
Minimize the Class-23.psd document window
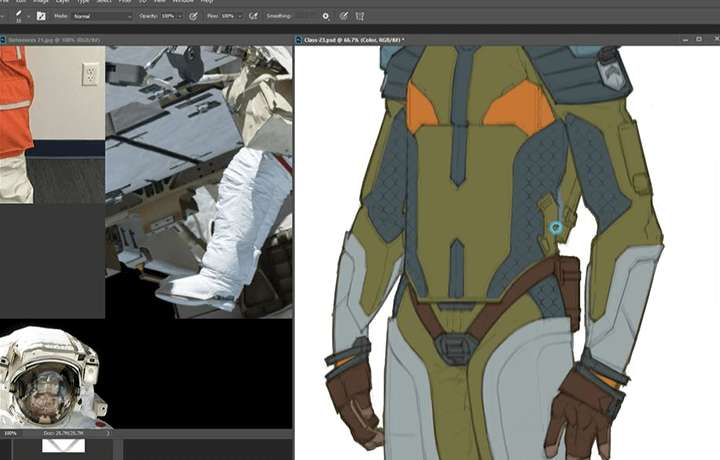pyautogui.click(x=686, y=40)
